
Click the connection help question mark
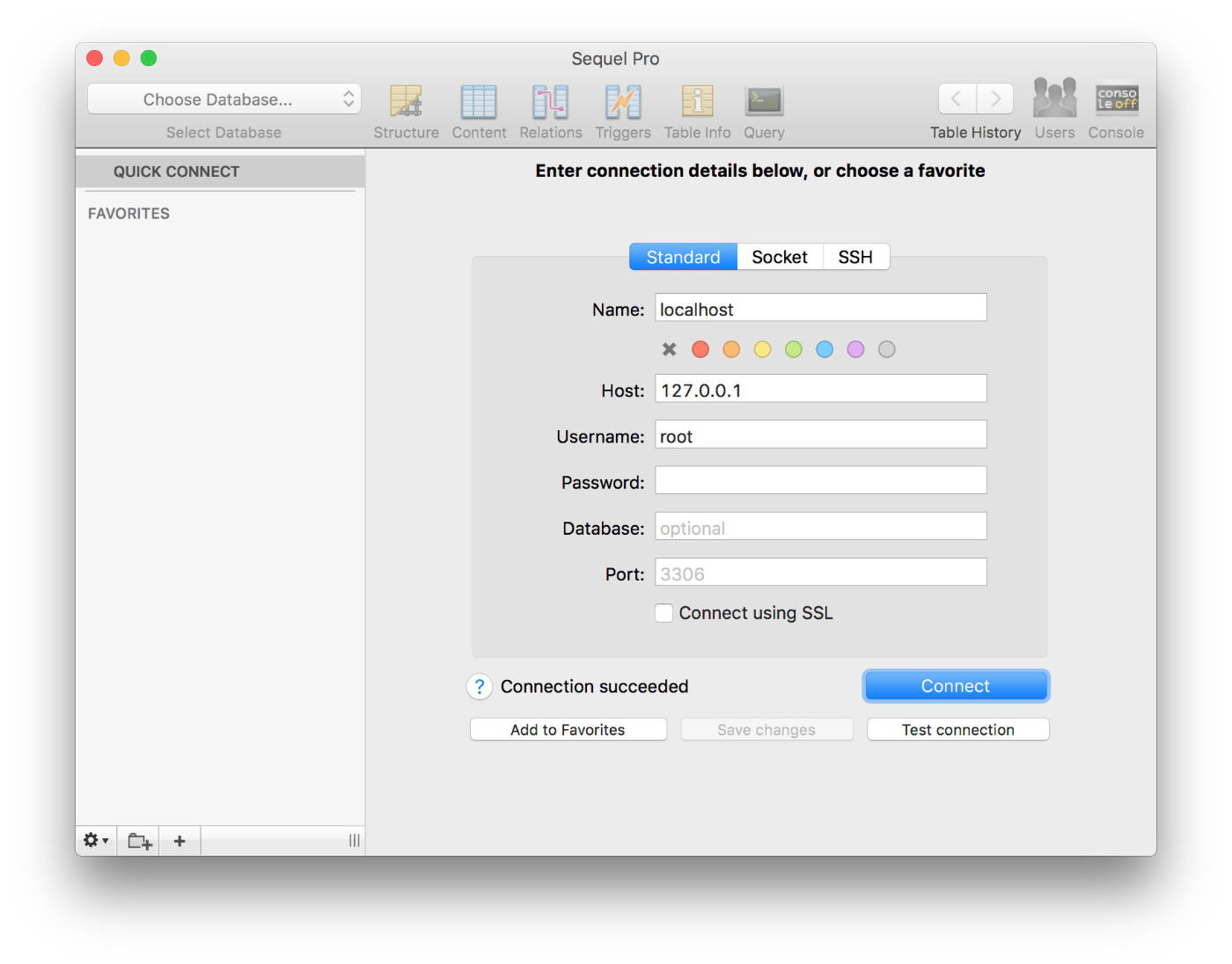(479, 687)
